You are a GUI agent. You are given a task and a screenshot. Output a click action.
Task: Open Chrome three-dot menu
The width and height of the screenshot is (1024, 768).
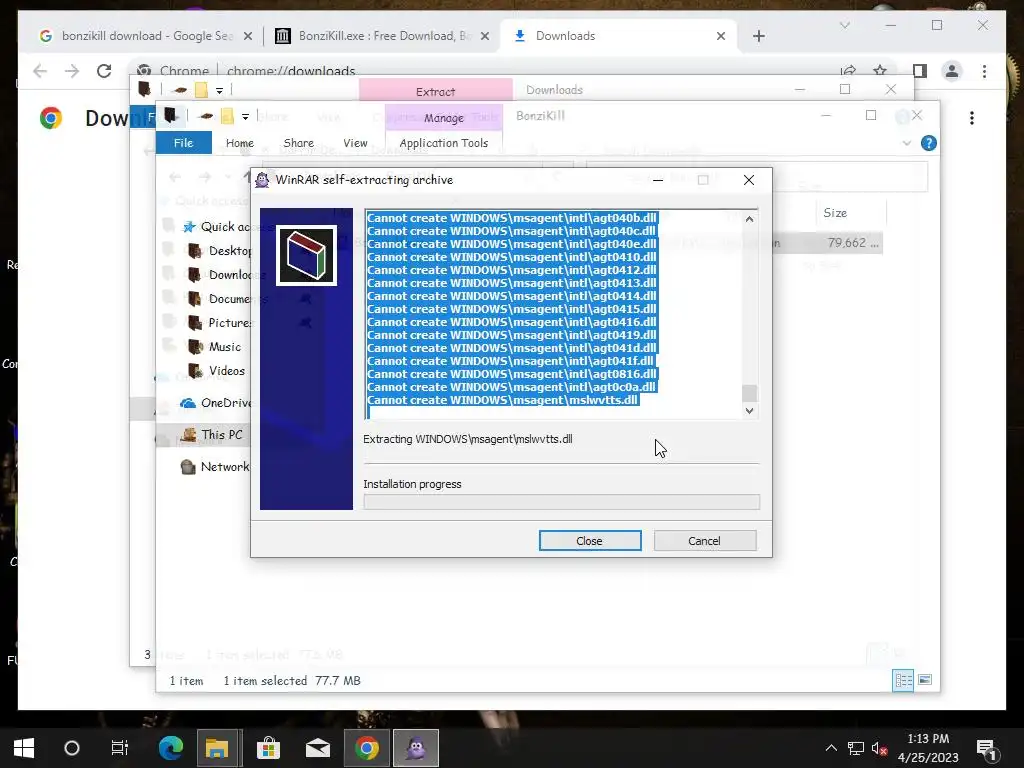click(x=984, y=71)
